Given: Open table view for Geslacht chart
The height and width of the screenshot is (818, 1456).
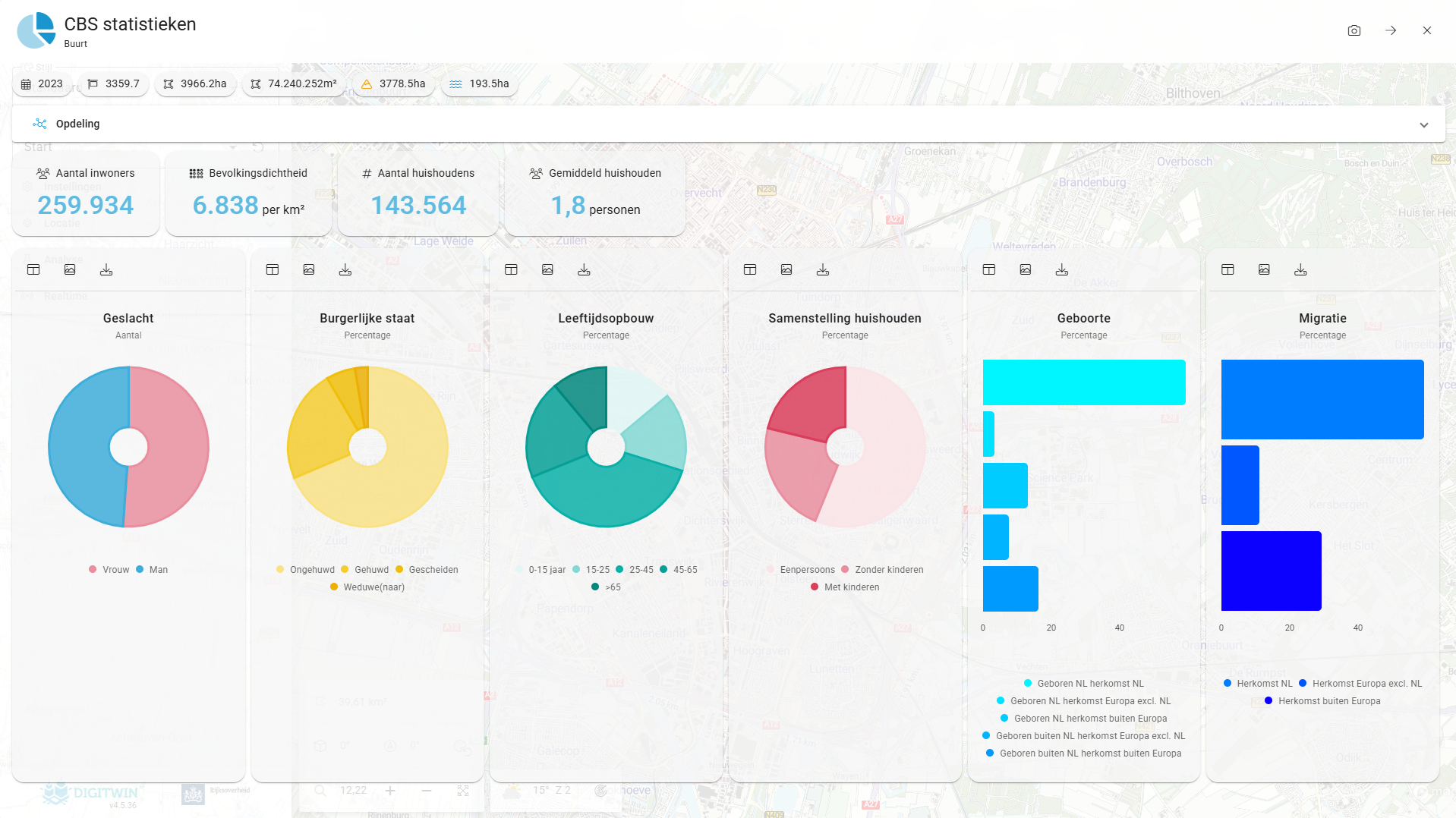Looking at the screenshot, I should pos(33,269).
